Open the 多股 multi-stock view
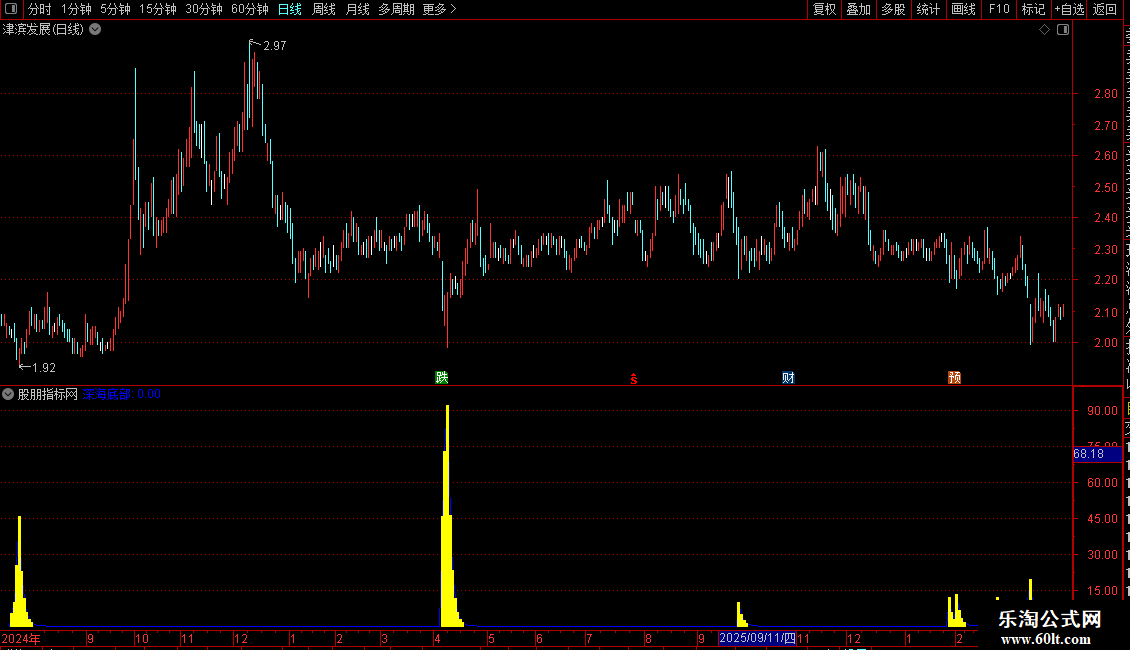Viewport: 1130px width, 650px height. [x=893, y=9]
